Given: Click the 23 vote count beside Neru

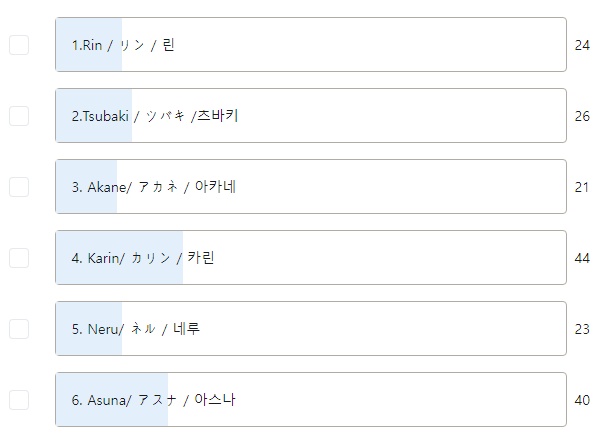Looking at the screenshot, I should point(583,329).
